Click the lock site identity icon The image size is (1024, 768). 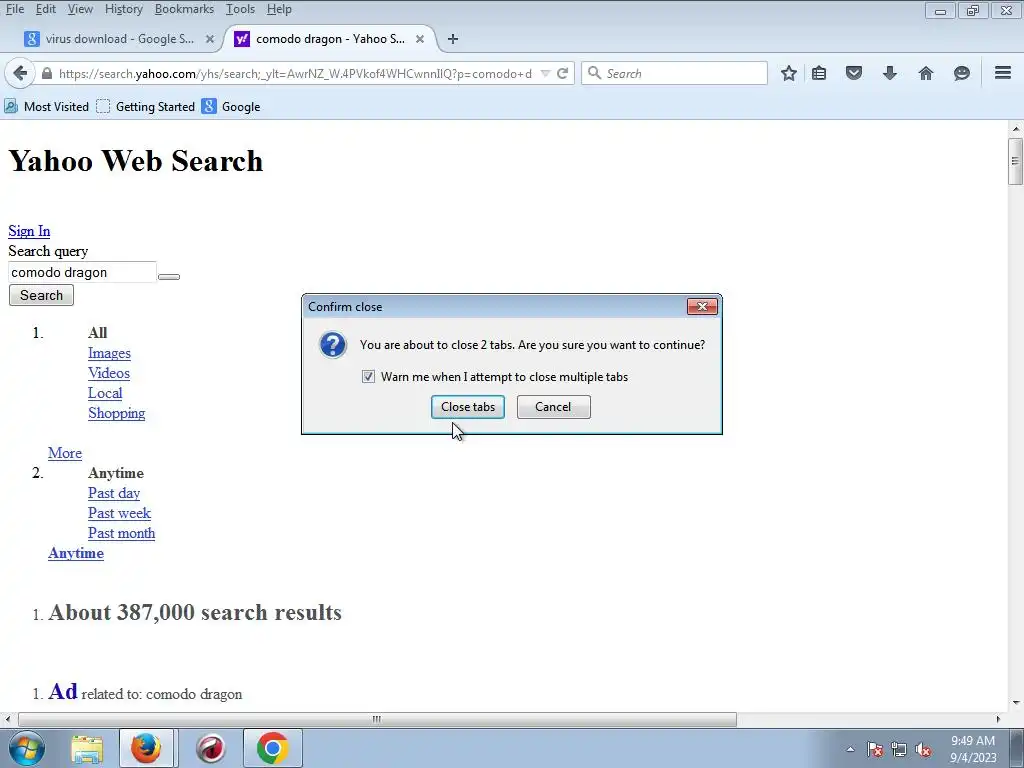[x=46, y=74]
